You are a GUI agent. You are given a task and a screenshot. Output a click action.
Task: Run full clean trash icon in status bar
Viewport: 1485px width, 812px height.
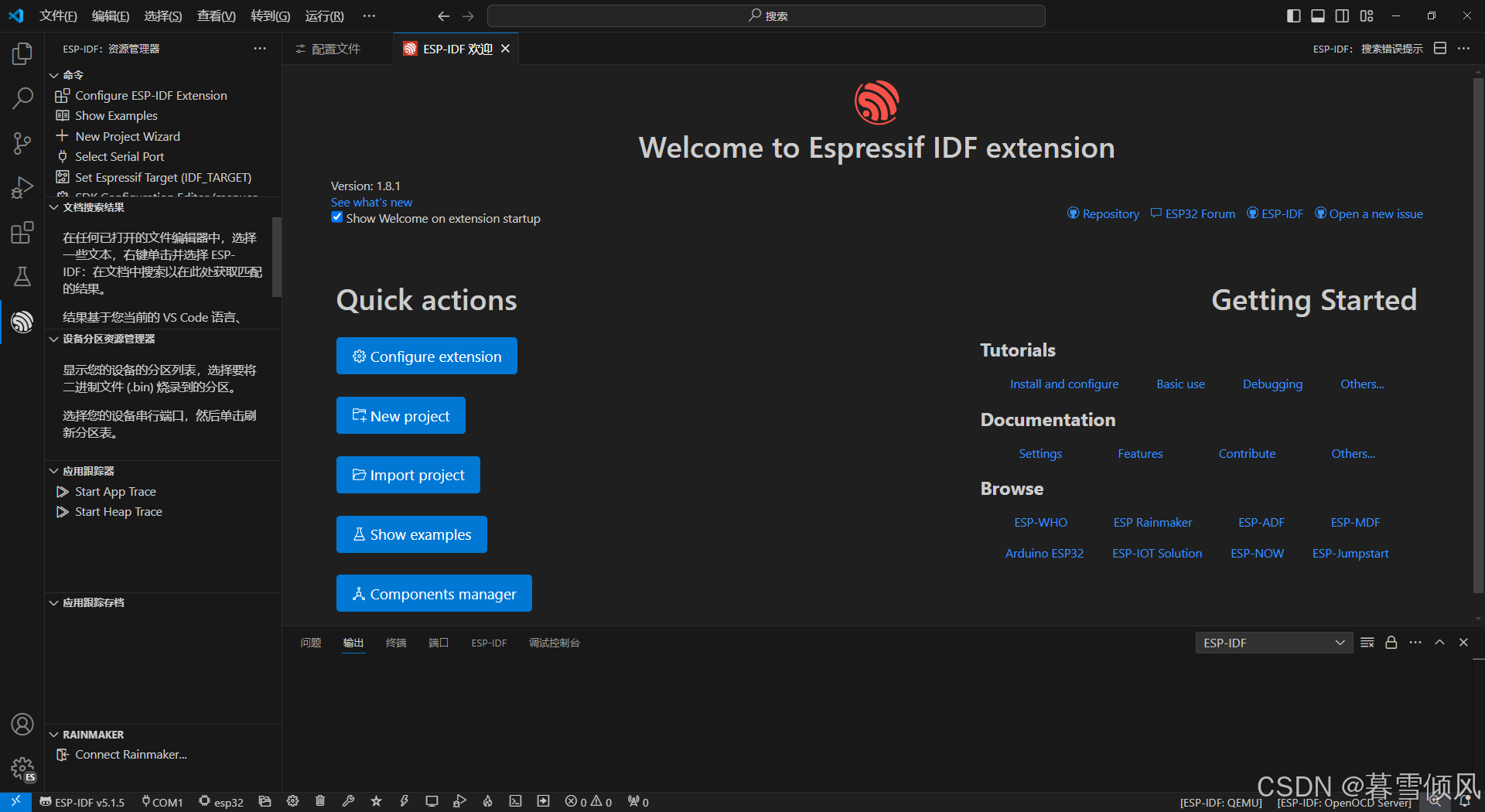(320, 802)
